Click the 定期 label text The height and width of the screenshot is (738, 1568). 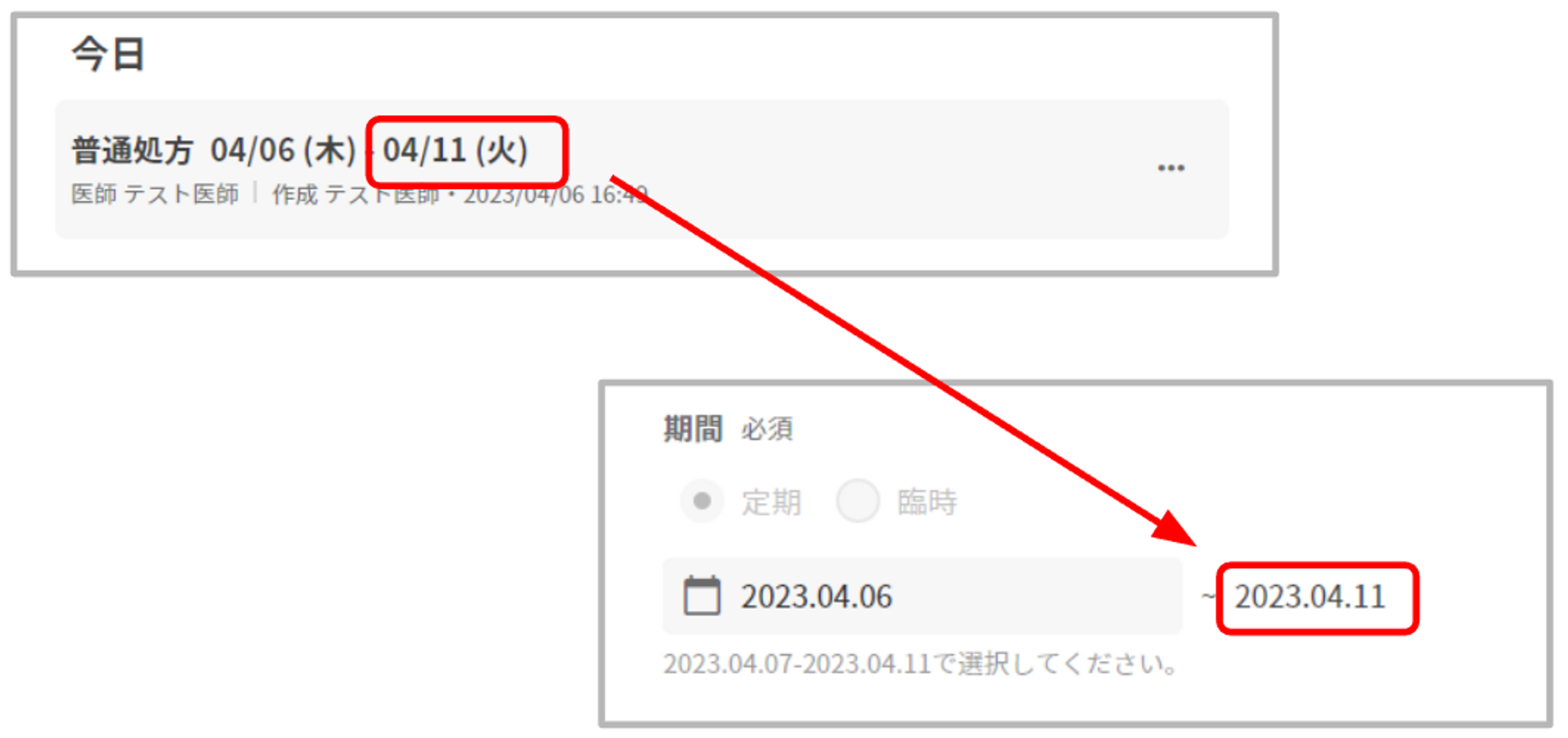pos(771,502)
